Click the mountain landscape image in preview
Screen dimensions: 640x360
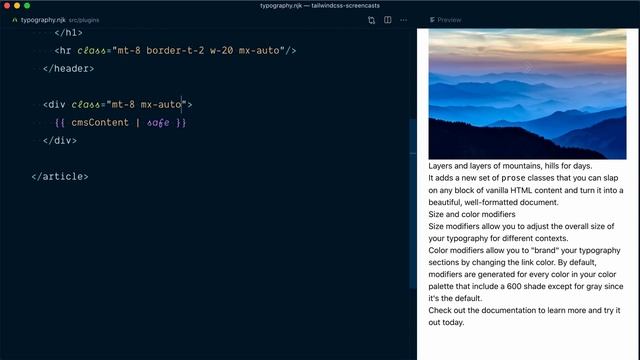[x=527, y=94]
